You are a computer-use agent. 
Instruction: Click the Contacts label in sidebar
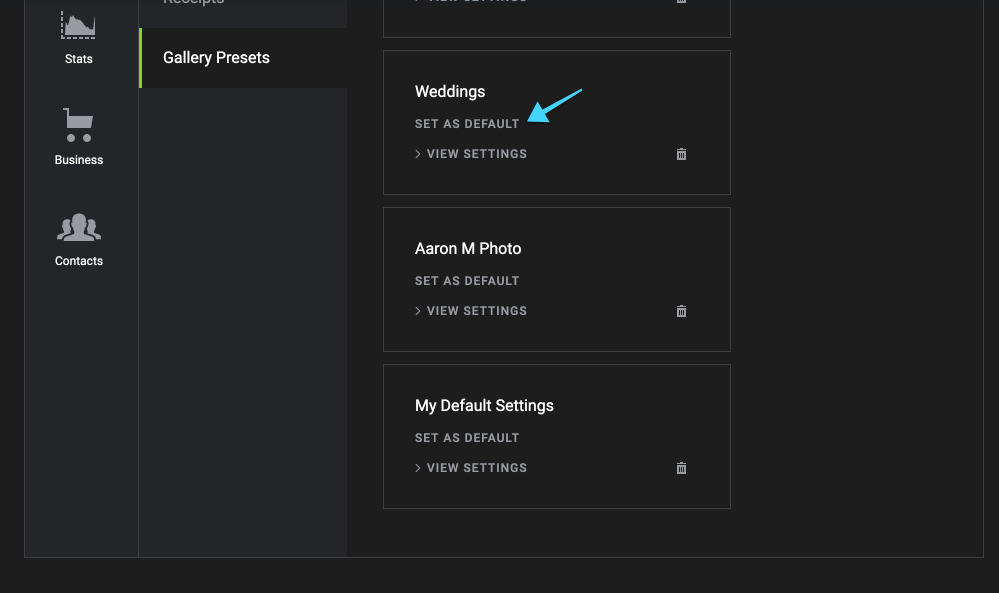(x=78, y=261)
